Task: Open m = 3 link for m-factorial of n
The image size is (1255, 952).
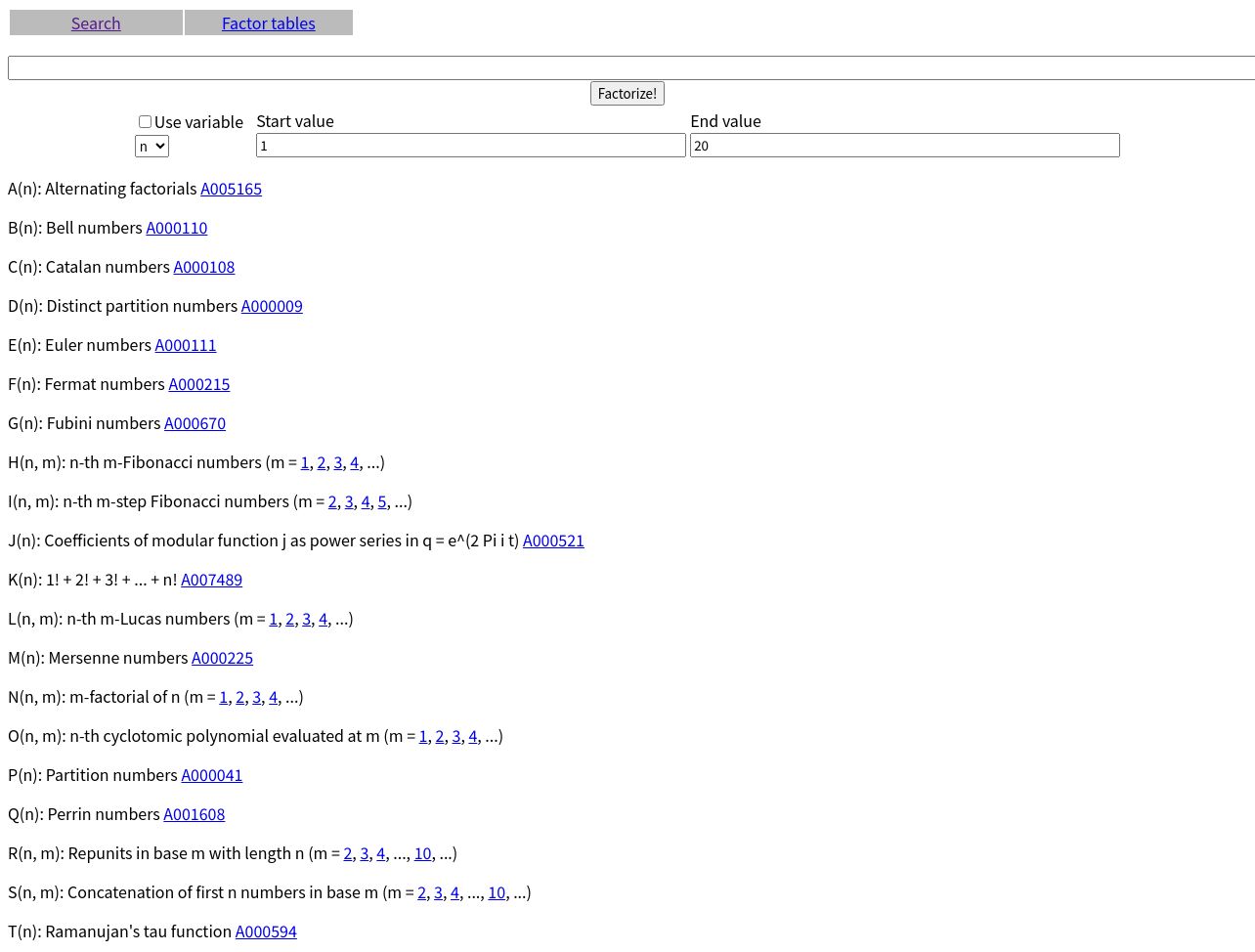Action: pos(256,697)
